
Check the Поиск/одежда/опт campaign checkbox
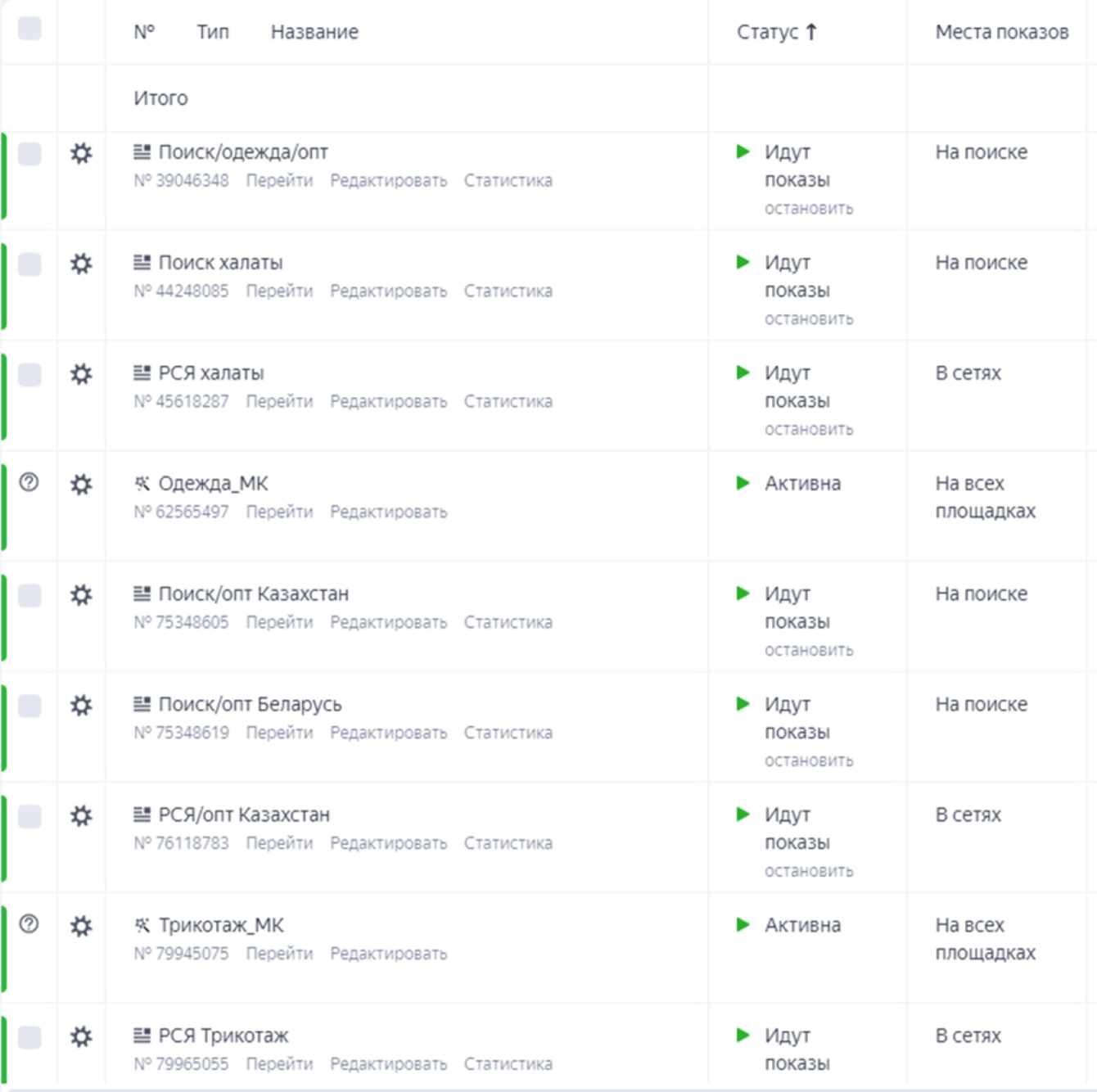coord(29,153)
